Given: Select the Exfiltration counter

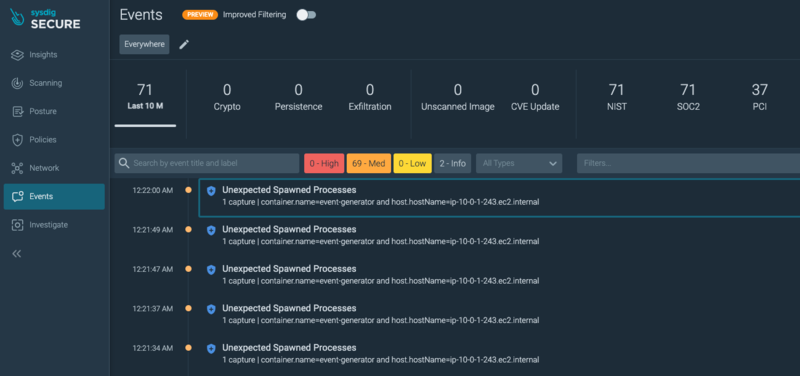Looking at the screenshot, I should 370,97.
